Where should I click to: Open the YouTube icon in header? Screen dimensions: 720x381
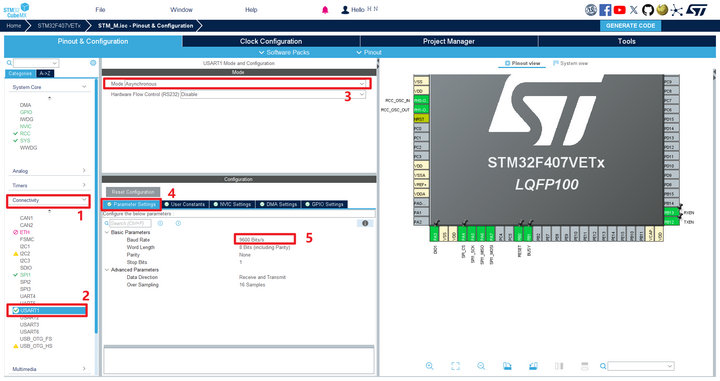point(619,10)
